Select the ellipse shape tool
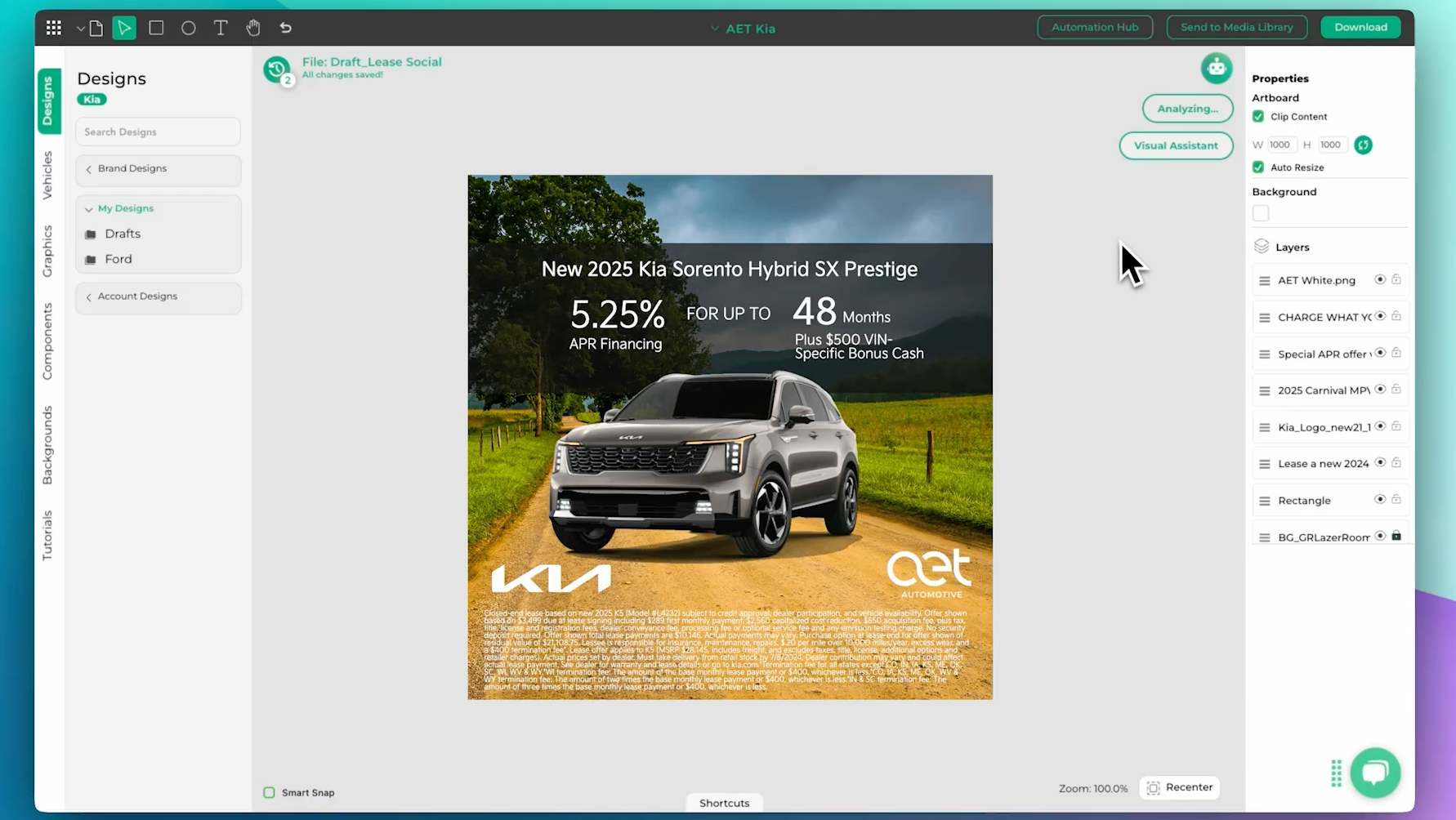 (189, 28)
